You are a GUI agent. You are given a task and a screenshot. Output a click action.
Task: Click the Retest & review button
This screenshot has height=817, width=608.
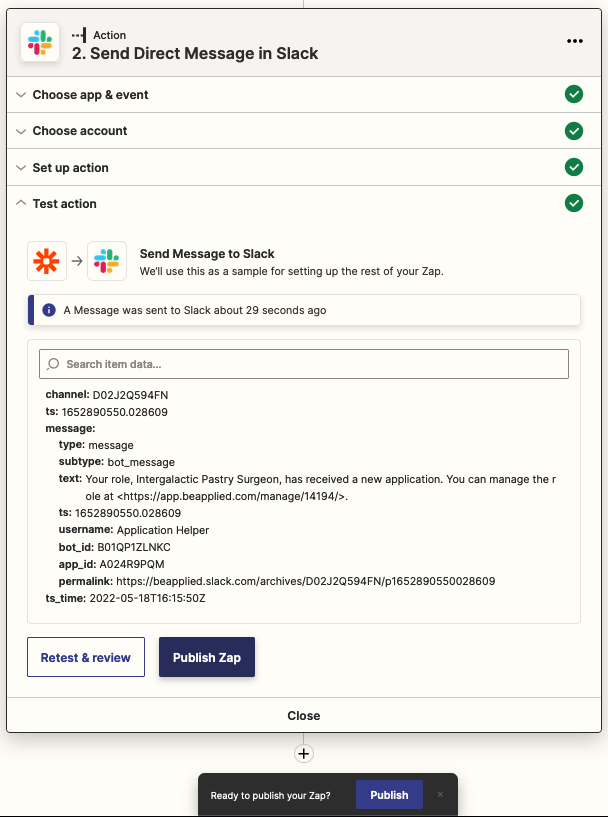click(86, 657)
